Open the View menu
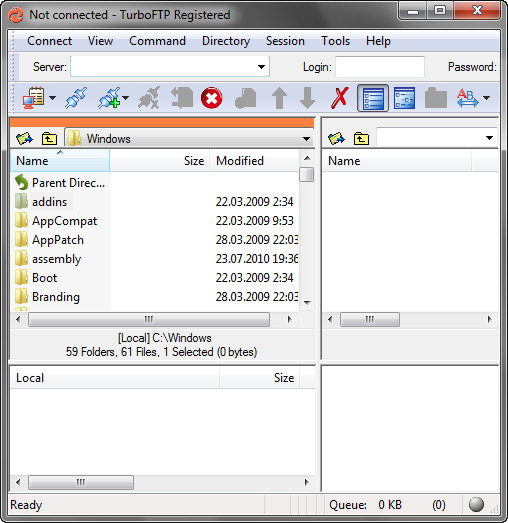The image size is (508, 523). [x=100, y=41]
